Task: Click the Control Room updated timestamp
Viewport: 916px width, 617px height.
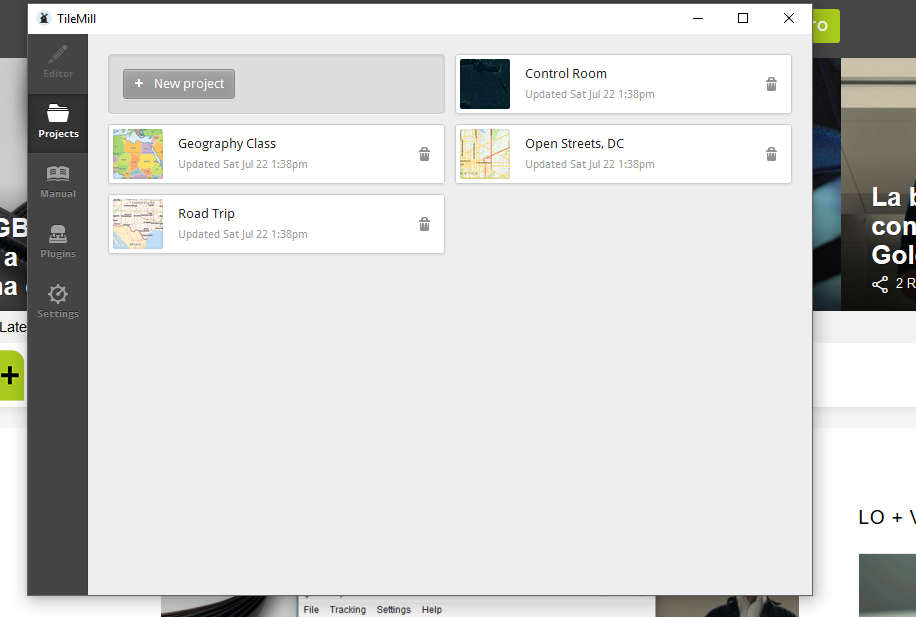Action: [589, 94]
